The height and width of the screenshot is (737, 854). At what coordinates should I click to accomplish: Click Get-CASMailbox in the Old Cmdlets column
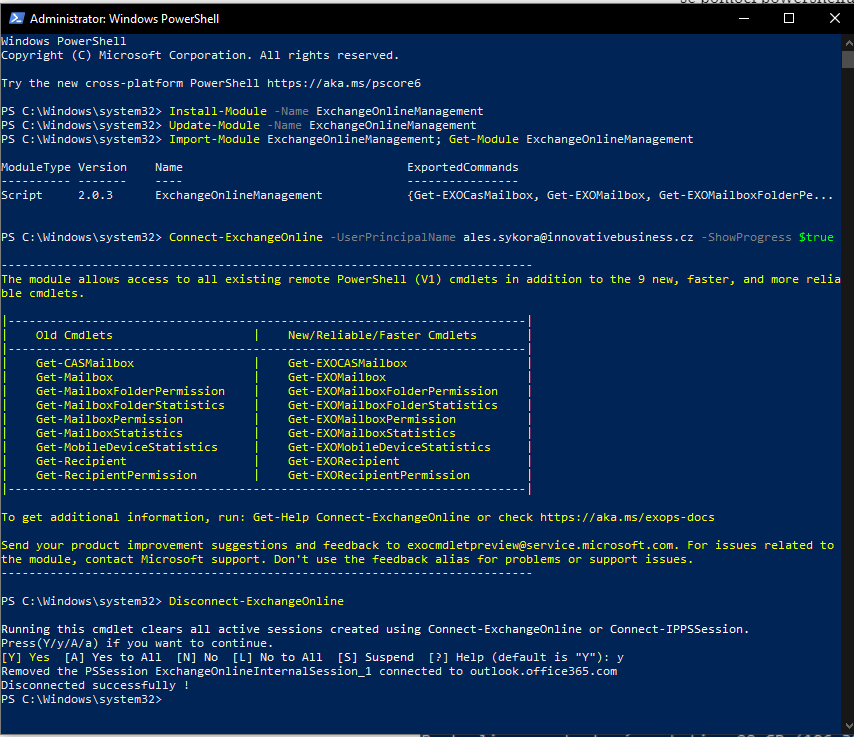(x=85, y=363)
